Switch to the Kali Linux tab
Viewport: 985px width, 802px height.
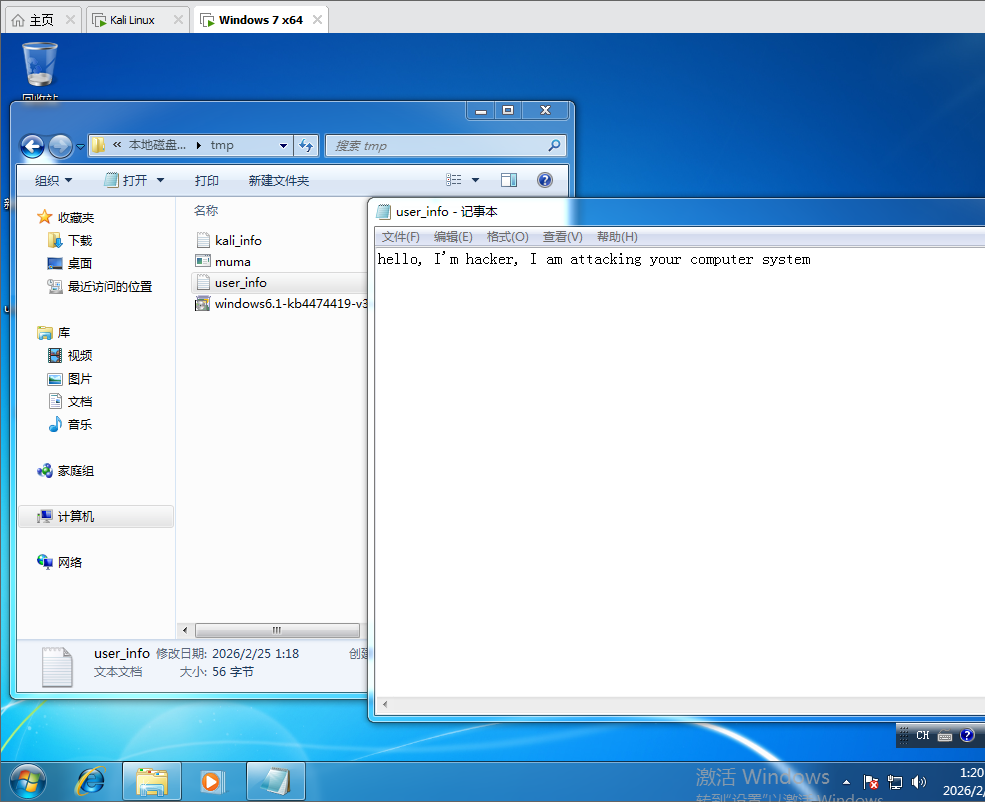[131, 20]
